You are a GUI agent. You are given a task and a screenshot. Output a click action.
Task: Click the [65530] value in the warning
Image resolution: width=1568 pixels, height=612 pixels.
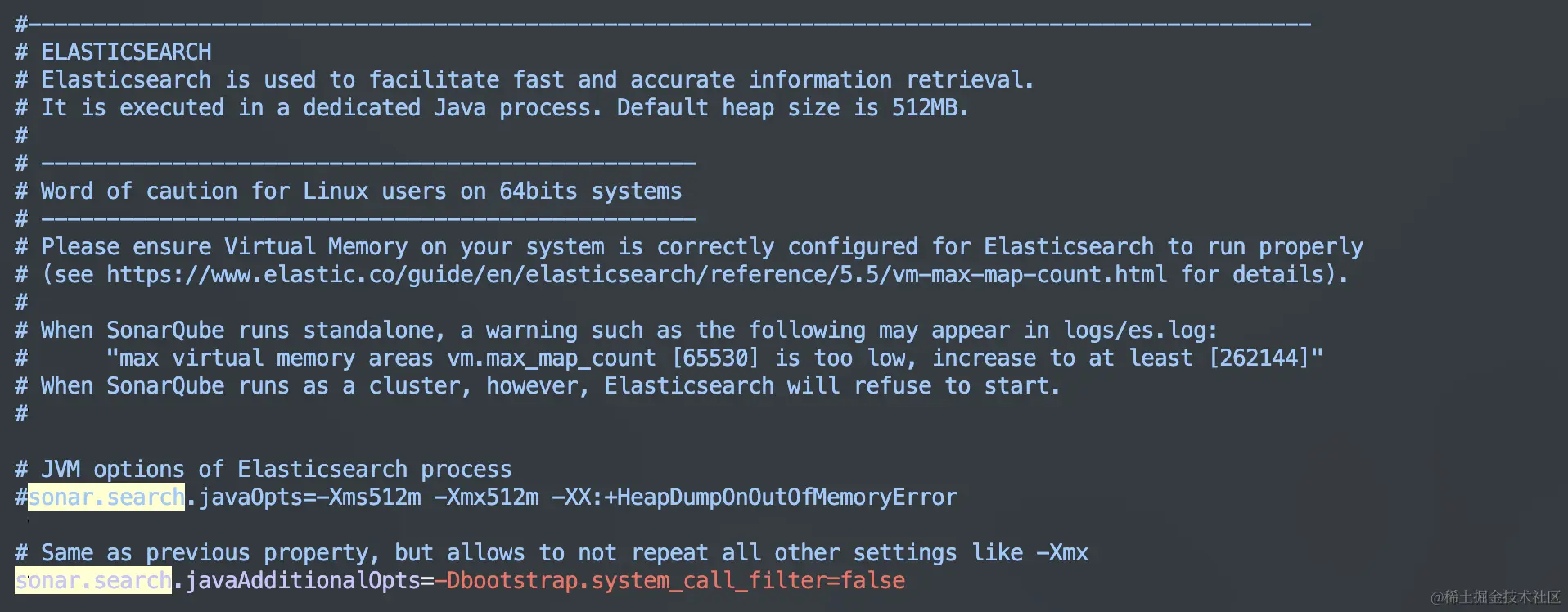715,358
